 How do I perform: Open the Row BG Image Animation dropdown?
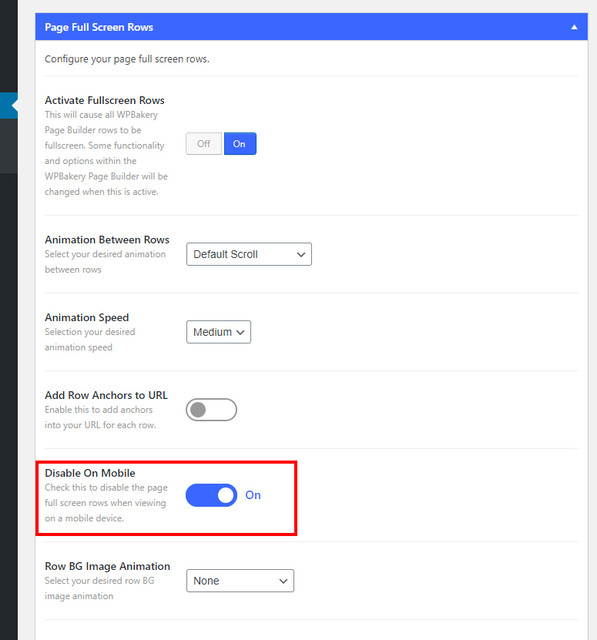tap(240, 581)
